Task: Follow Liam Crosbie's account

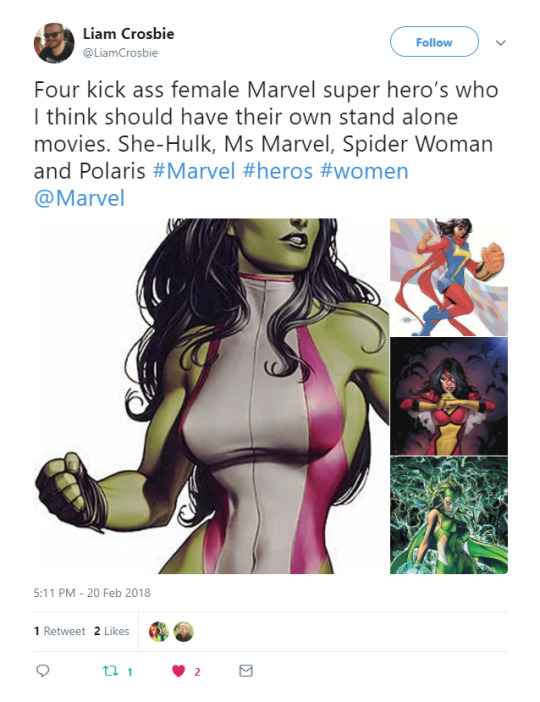Action: click(x=434, y=42)
